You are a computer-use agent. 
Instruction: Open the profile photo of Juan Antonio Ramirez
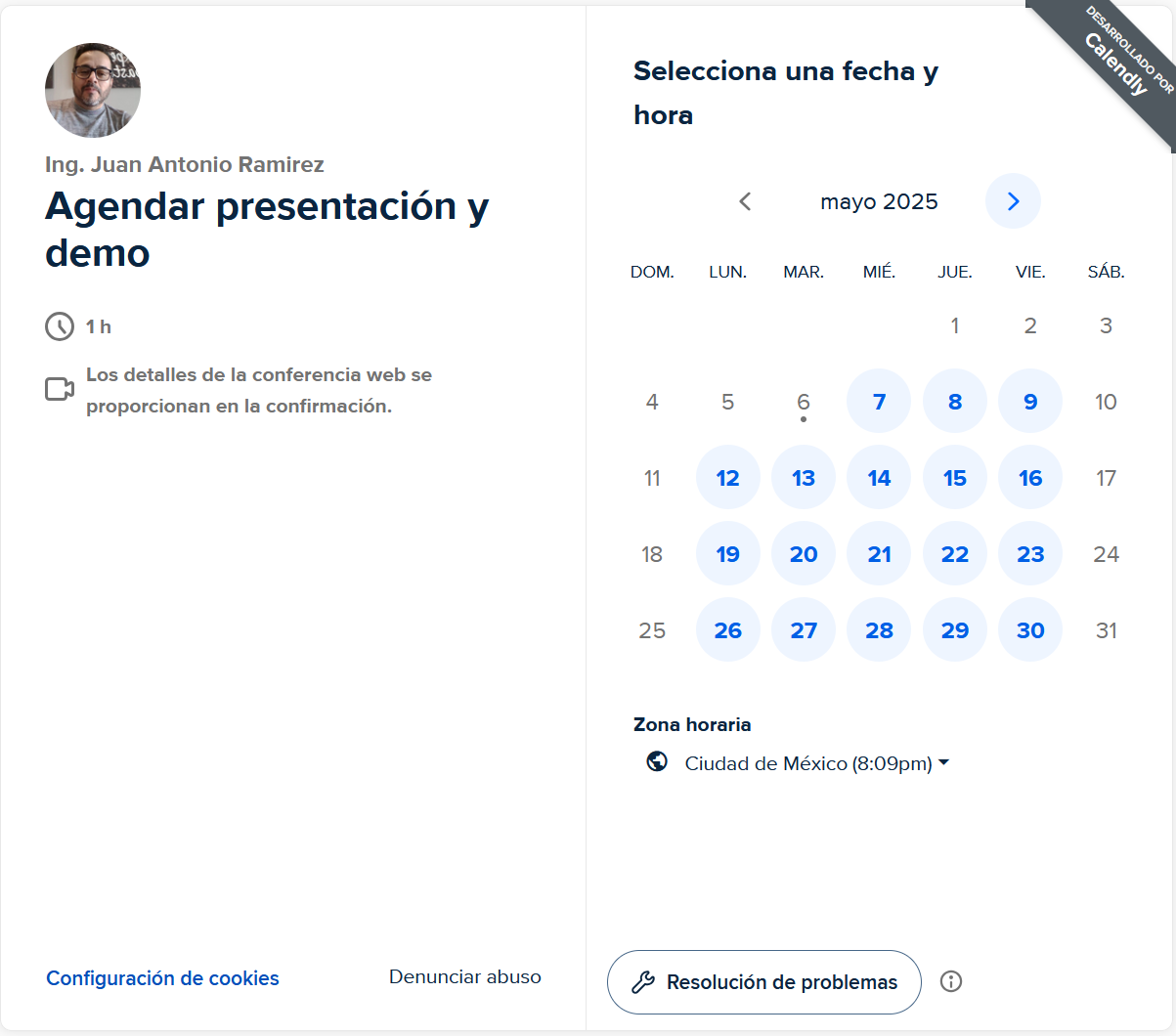click(93, 90)
